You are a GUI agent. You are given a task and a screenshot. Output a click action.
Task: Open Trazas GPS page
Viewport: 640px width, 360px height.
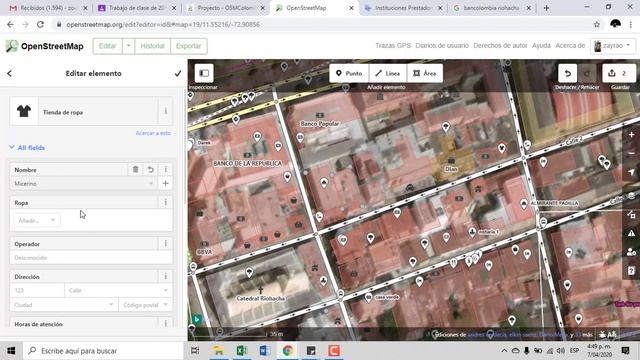[x=393, y=46]
